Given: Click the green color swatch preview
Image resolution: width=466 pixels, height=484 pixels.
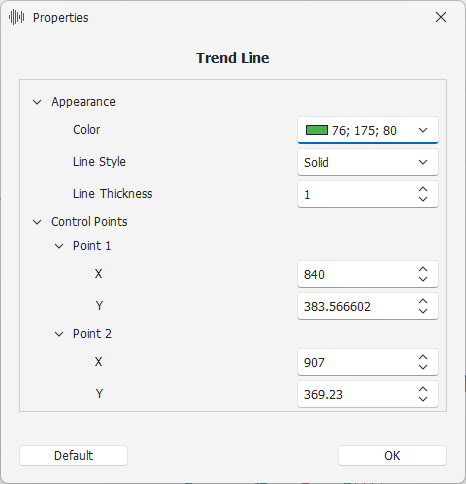Looking at the screenshot, I should pyautogui.click(x=317, y=130).
